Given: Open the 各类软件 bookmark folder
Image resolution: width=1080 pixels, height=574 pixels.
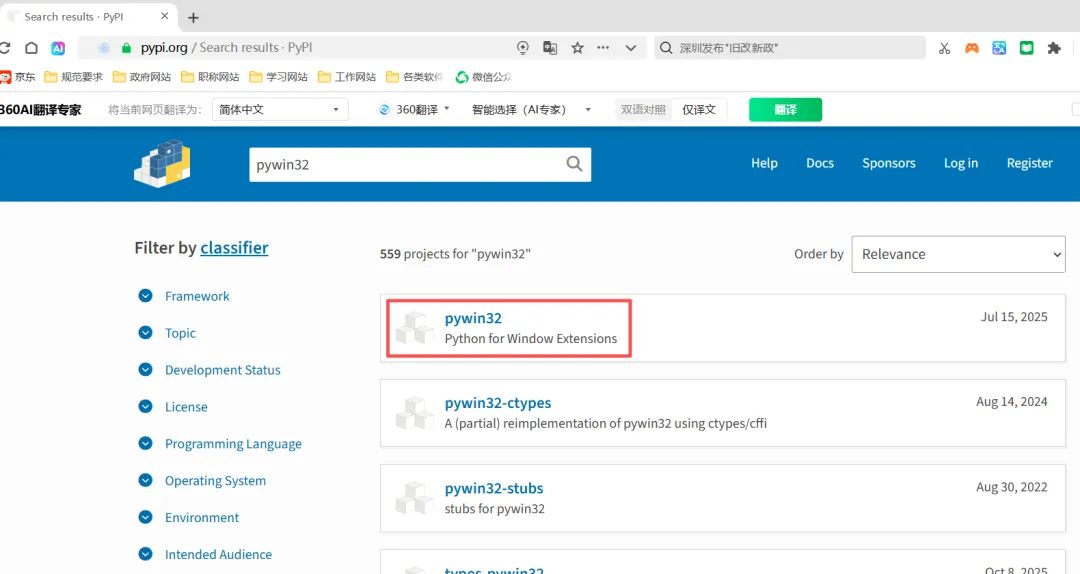Looking at the screenshot, I should 415,76.
